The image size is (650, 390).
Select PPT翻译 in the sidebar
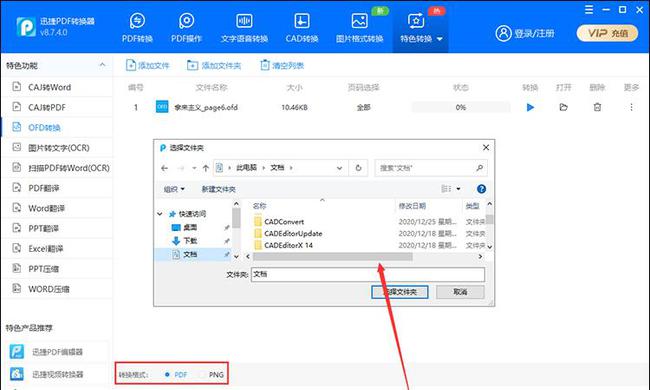click(57, 228)
